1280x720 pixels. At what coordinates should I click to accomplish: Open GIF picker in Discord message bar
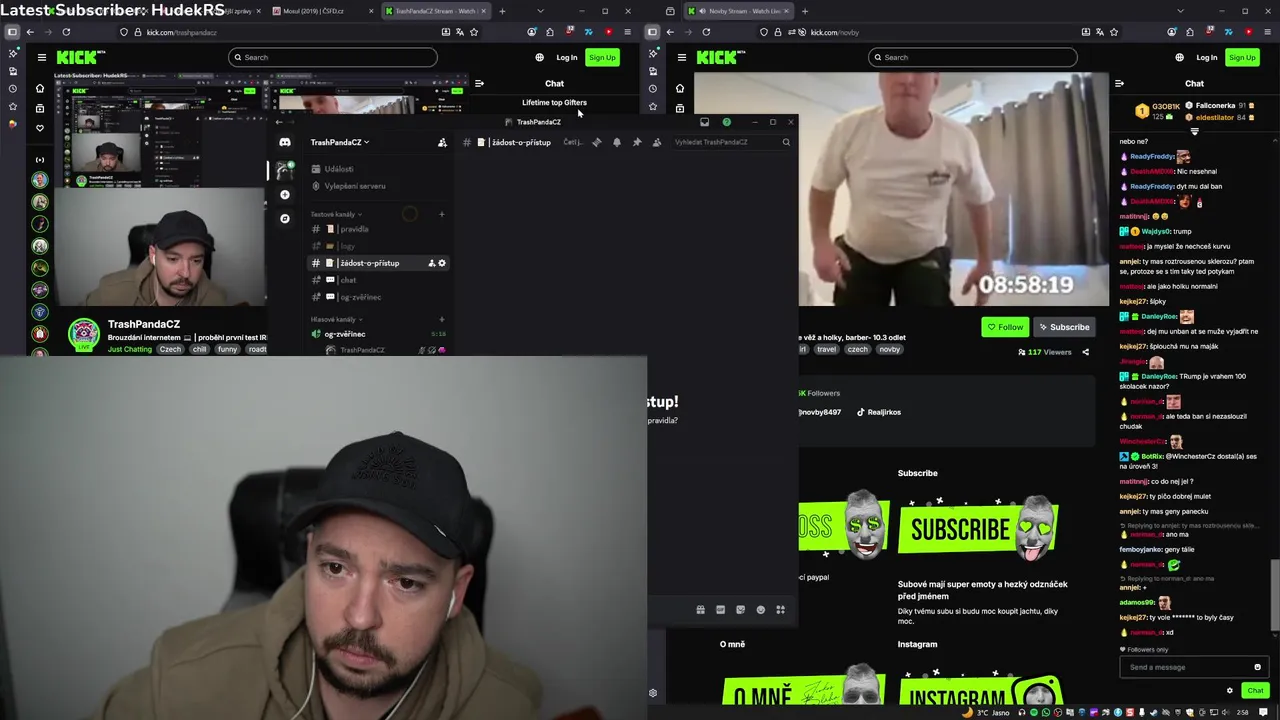click(x=720, y=609)
